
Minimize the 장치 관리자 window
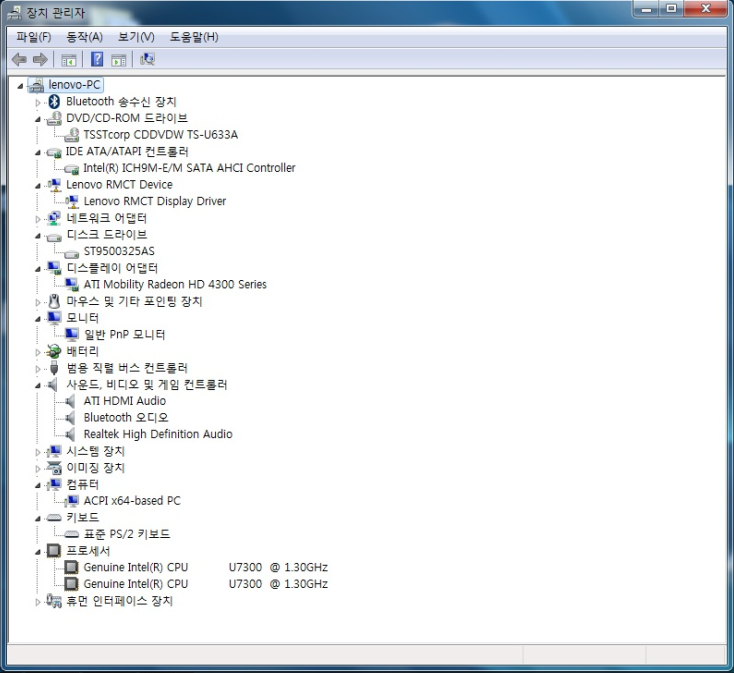point(646,8)
